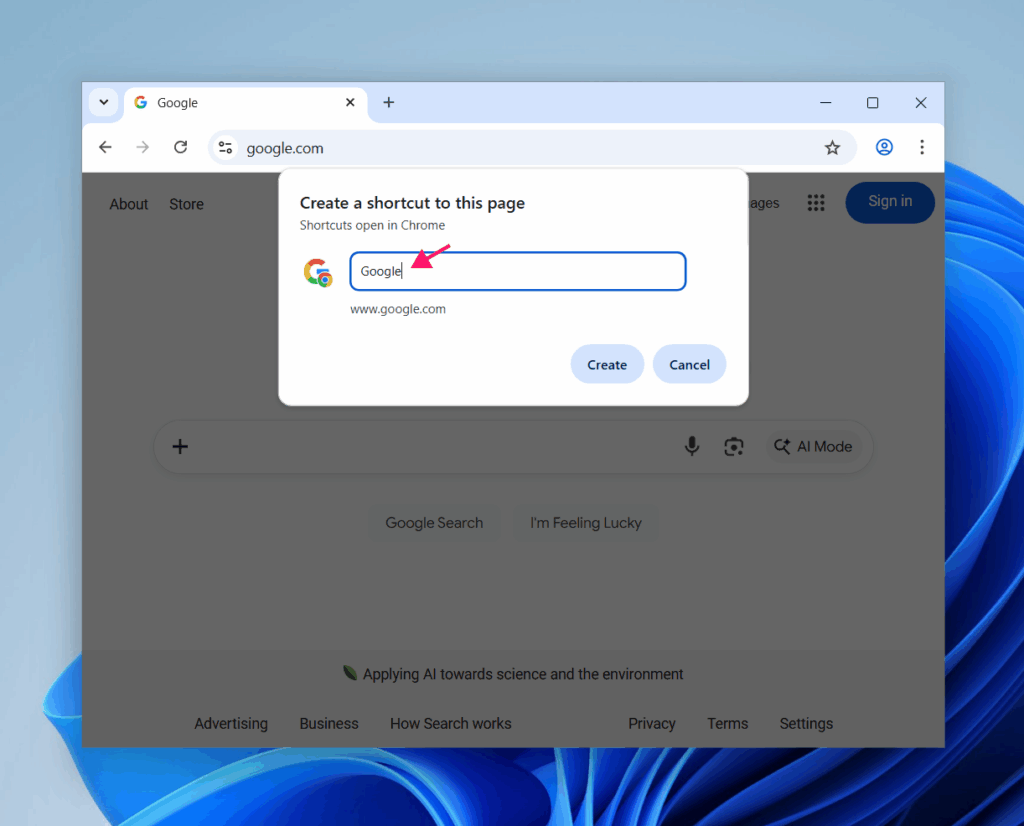Bookmark this page with star icon
This screenshot has width=1024, height=826.
tap(832, 148)
